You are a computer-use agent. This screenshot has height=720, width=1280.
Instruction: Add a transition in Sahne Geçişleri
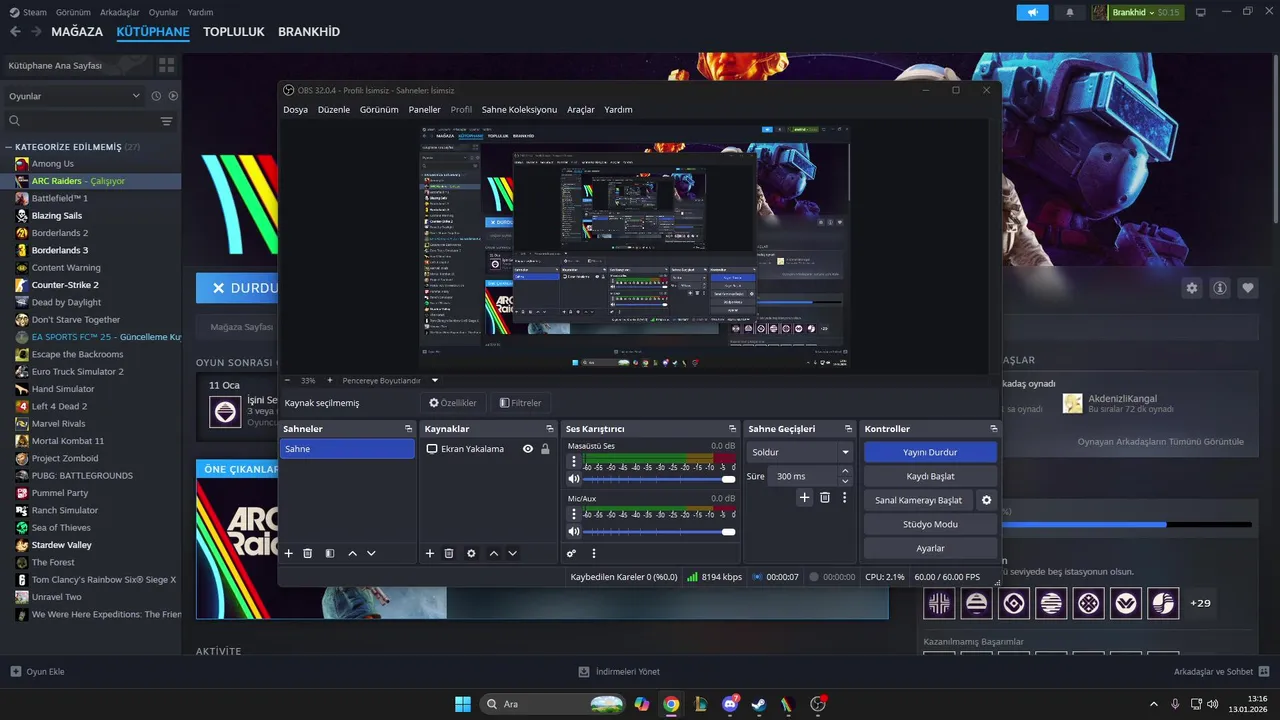point(804,497)
